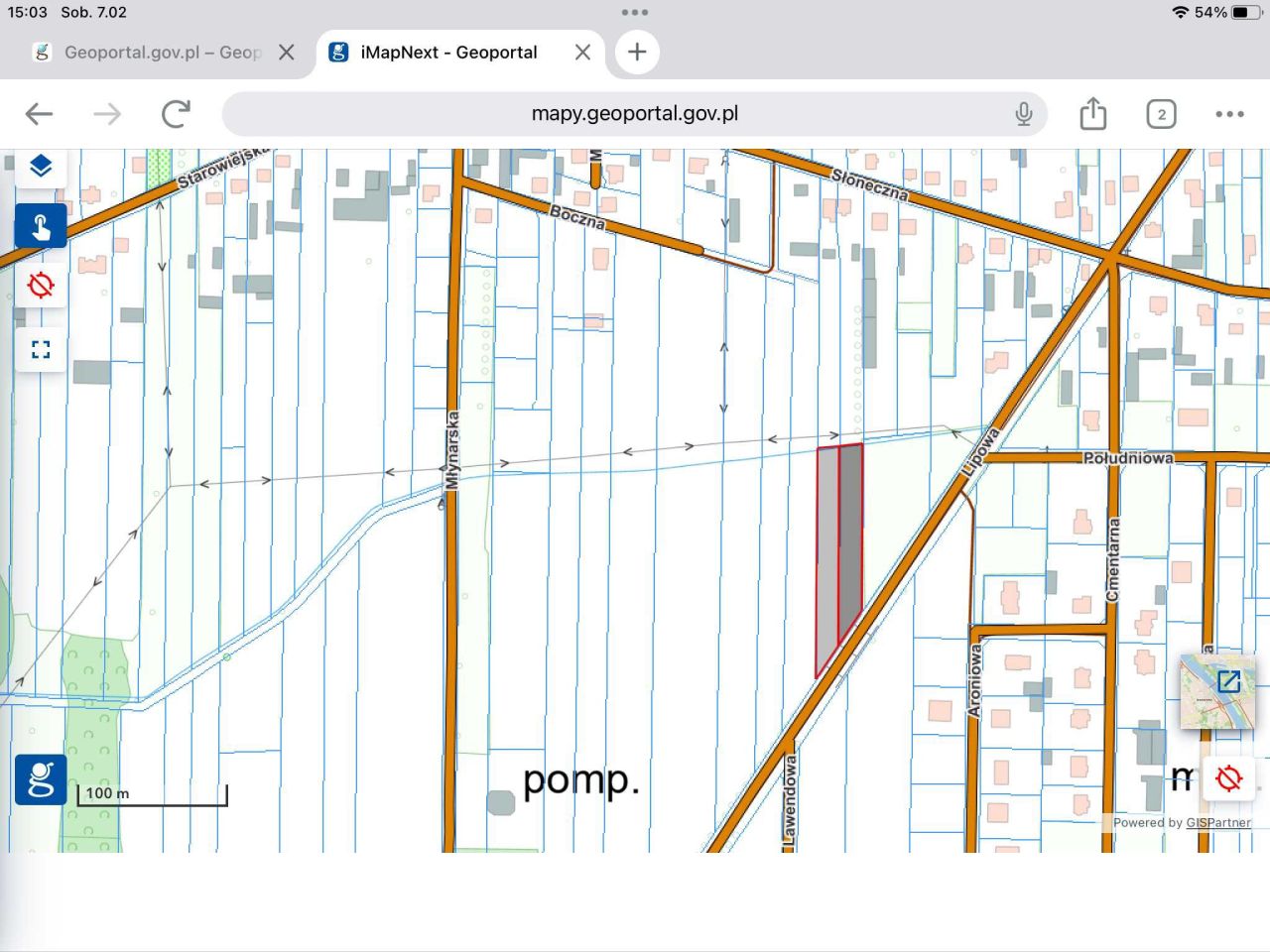Image resolution: width=1270 pixels, height=952 pixels.
Task: Open the overview minimap thumbnail
Action: click(1216, 691)
